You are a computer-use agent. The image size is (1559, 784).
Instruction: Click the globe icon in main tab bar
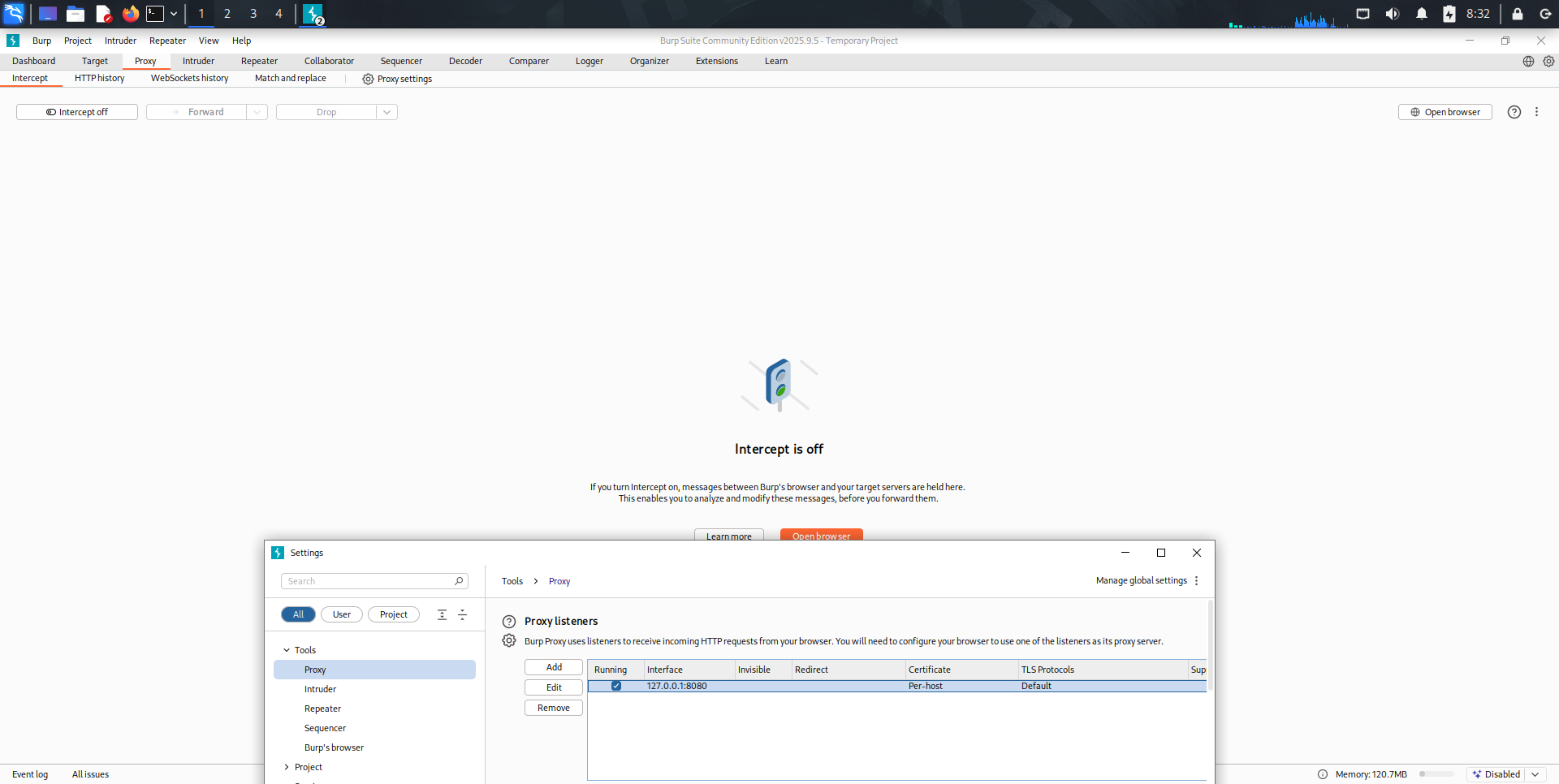tap(1528, 61)
